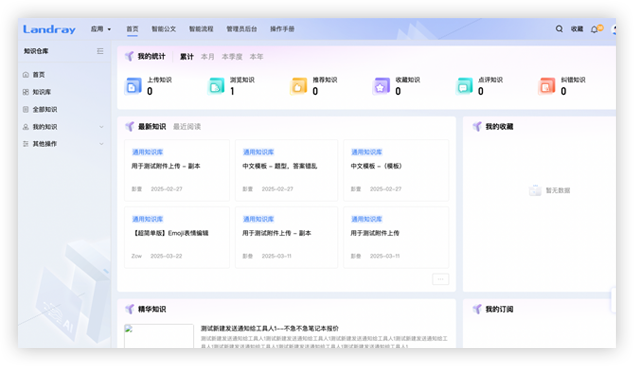Open 管理员后台 in top navigation
Viewport: 634px width, 366px height.
(x=242, y=29)
